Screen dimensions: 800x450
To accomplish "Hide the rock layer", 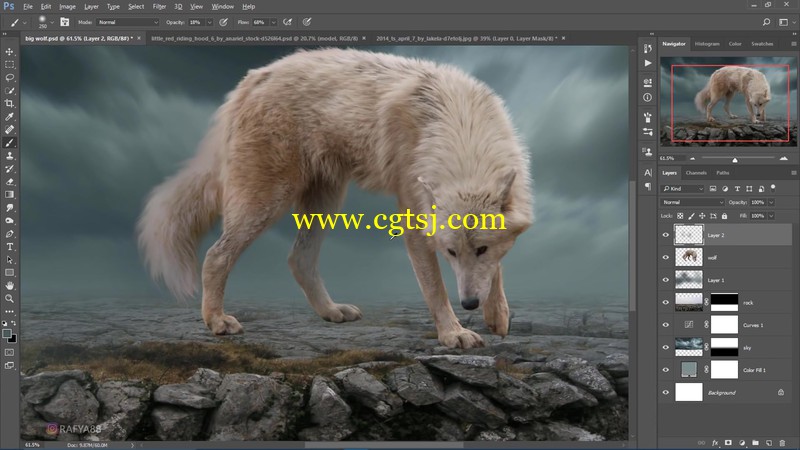I will click(665, 303).
